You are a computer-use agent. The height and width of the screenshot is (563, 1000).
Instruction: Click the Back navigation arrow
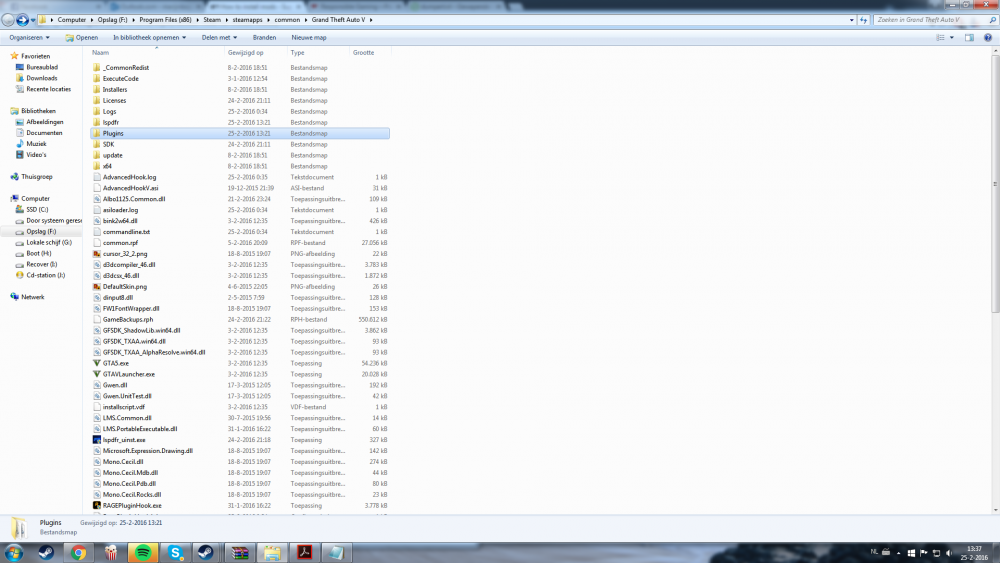(8, 20)
